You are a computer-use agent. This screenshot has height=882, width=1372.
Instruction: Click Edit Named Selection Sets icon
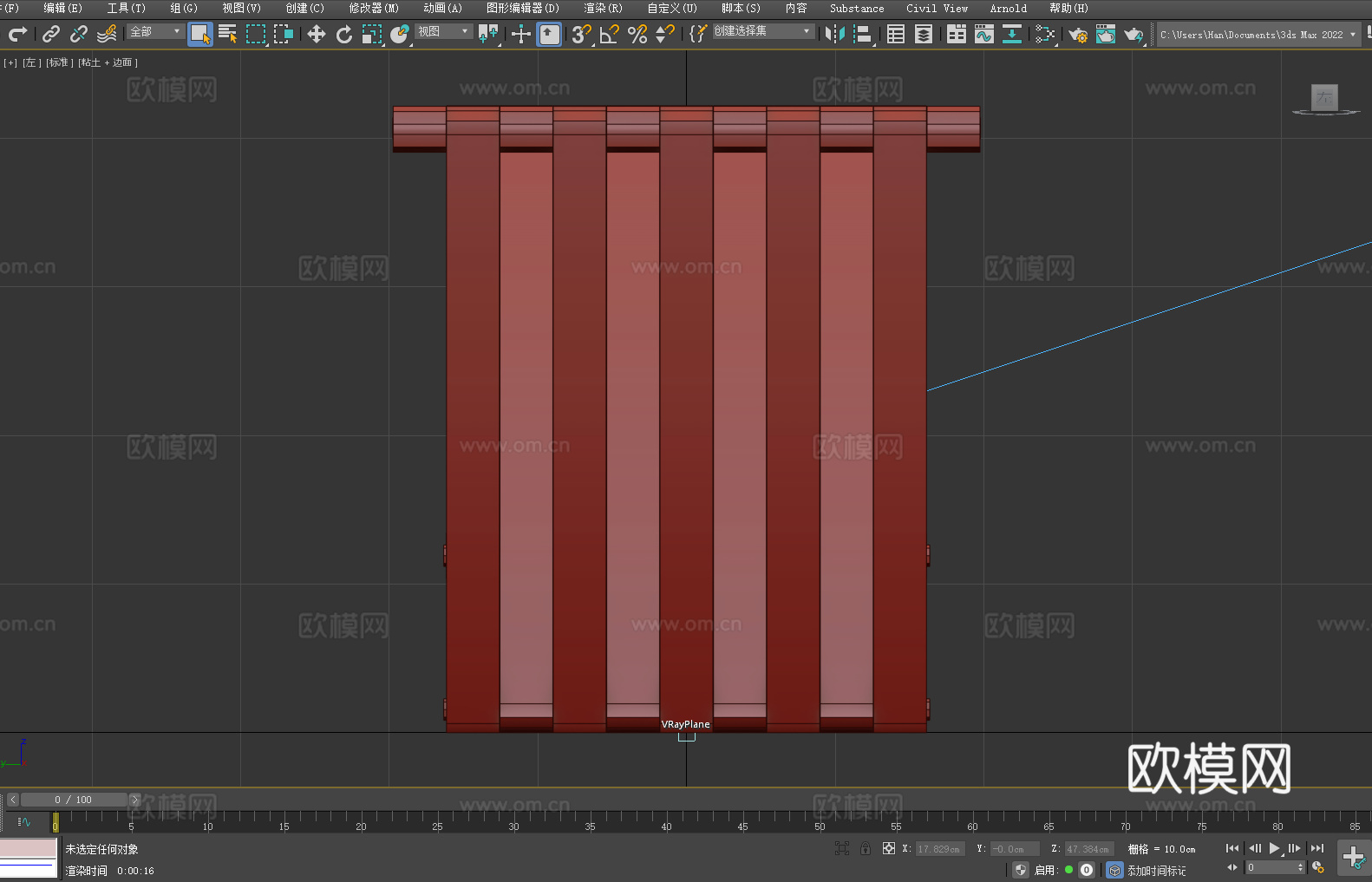(697, 34)
